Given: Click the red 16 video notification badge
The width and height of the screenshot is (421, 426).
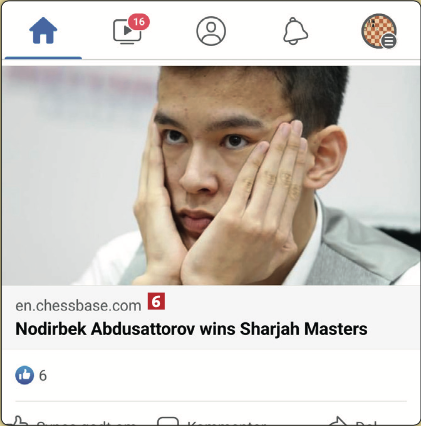Looking at the screenshot, I should pyautogui.click(x=139, y=22).
